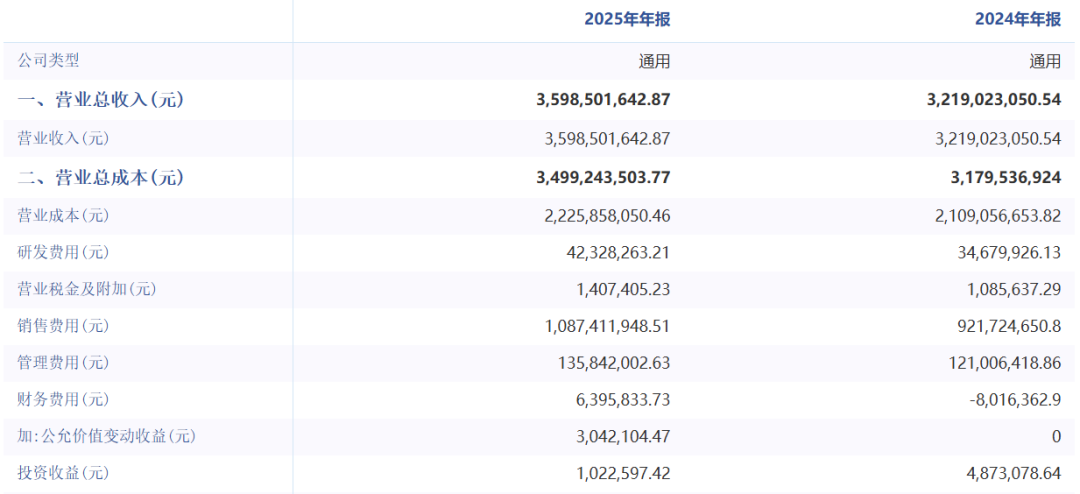Select the 公司类型 row label
Viewport: 1080px width, 494px height.
[48, 61]
